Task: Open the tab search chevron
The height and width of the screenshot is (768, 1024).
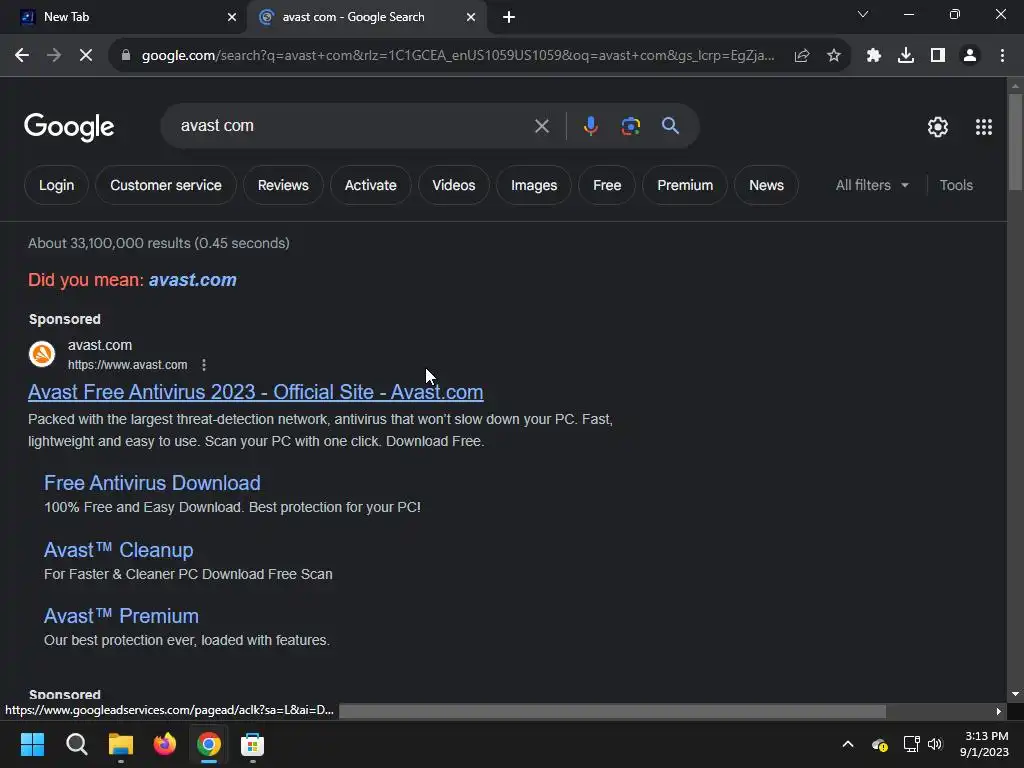Action: [x=863, y=14]
